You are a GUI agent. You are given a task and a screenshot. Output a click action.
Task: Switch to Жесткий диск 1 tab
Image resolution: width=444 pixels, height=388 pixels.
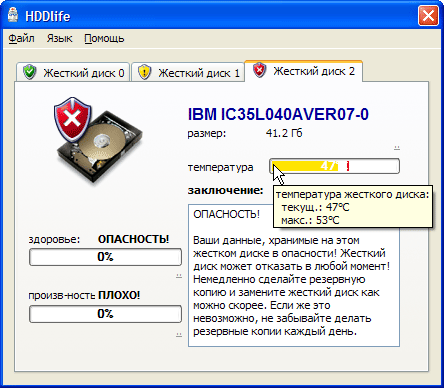pyautogui.click(x=188, y=72)
